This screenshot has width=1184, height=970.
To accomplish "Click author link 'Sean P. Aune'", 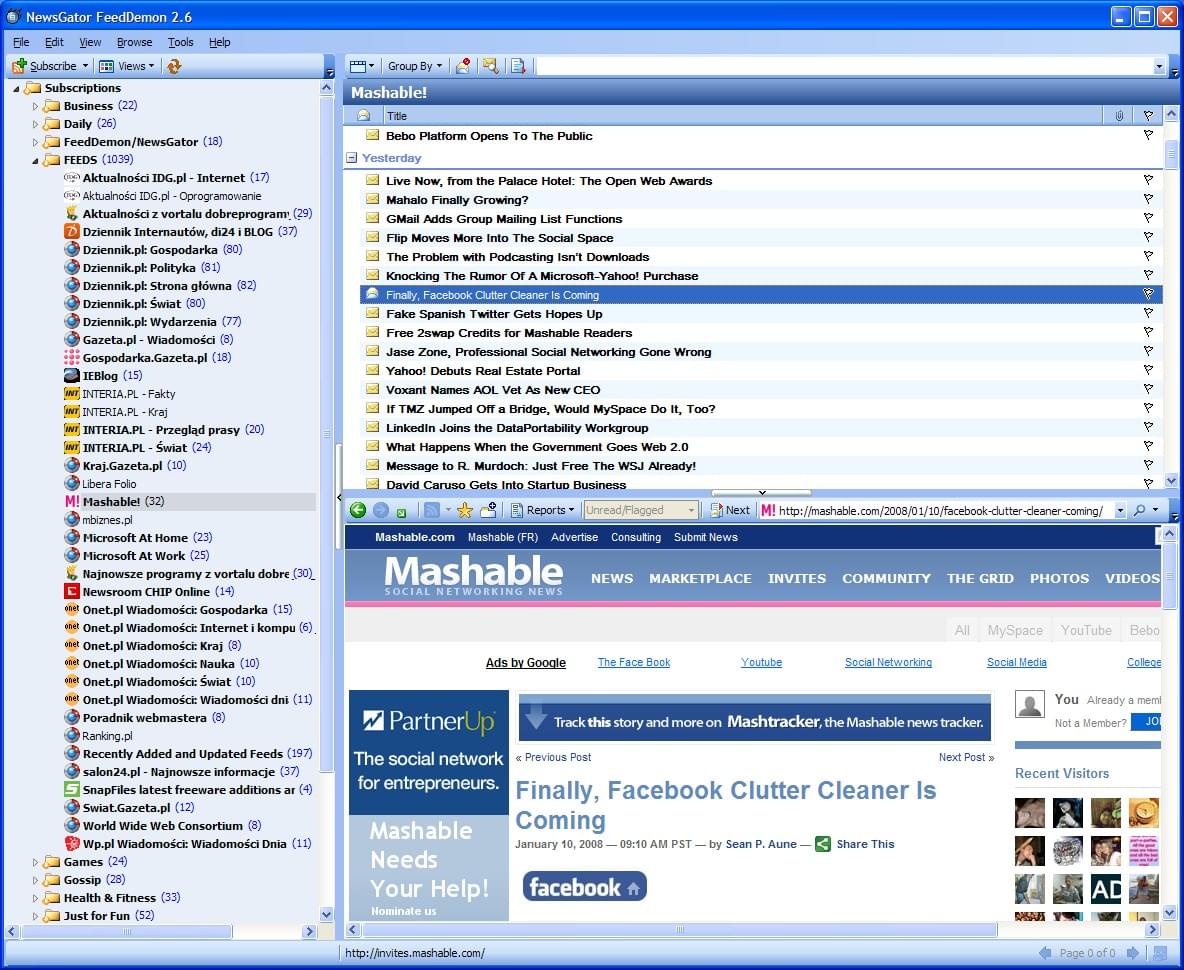I will tap(761, 844).
